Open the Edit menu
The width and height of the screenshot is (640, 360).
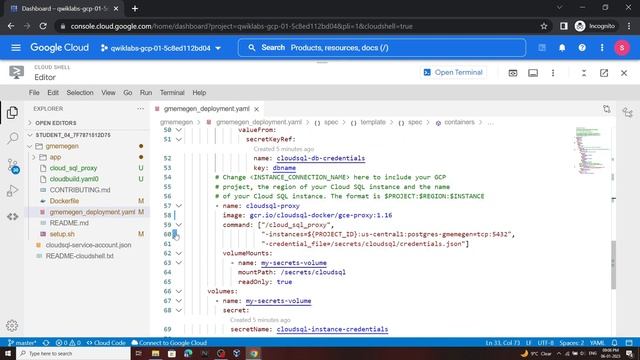[53, 93]
